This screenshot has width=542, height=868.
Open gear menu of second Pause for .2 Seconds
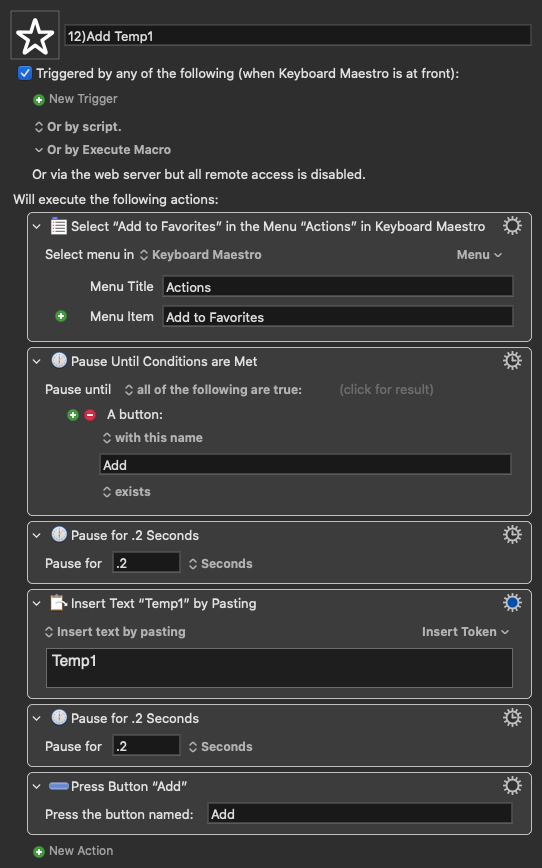coord(512,717)
